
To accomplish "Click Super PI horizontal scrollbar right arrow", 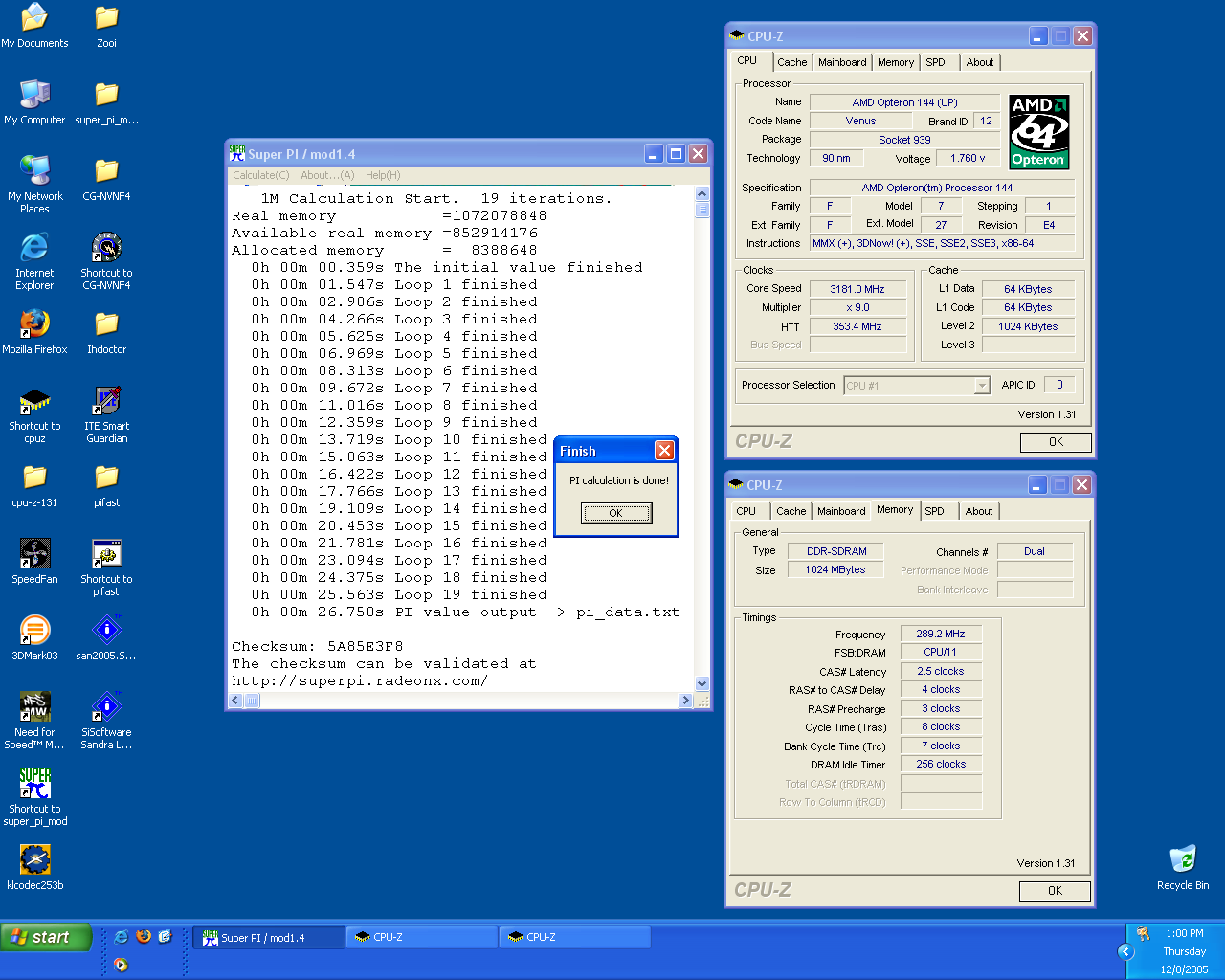I will tap(685, 701).
